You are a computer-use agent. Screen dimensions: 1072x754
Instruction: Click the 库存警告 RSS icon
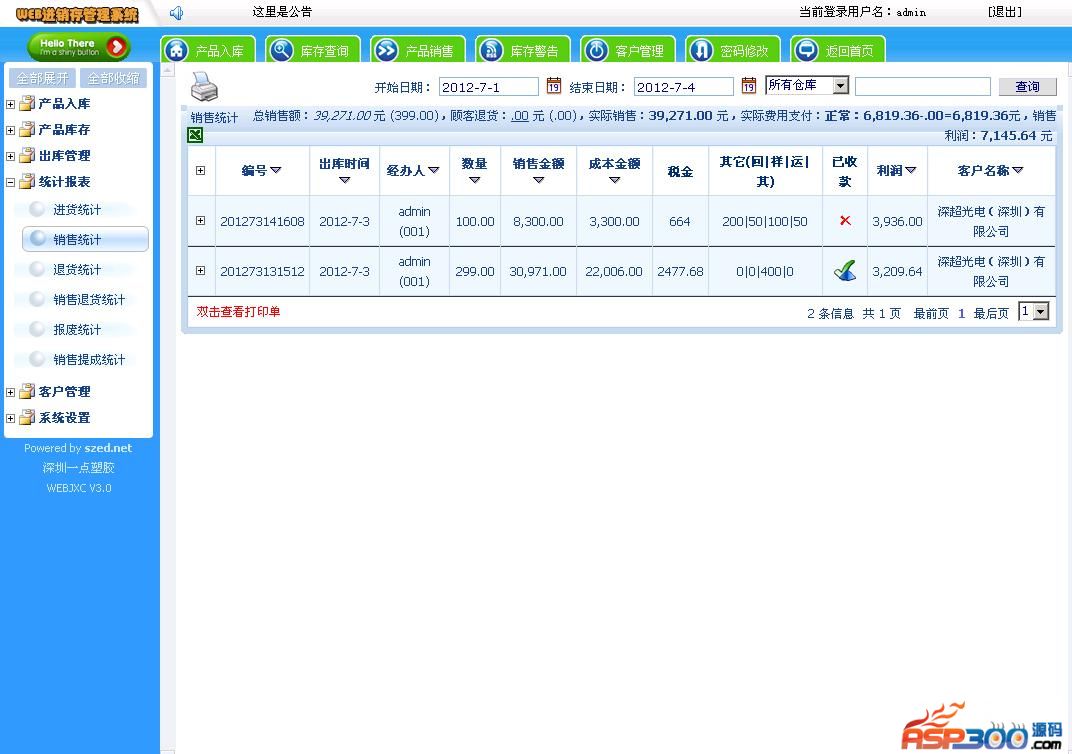(491, 50)
